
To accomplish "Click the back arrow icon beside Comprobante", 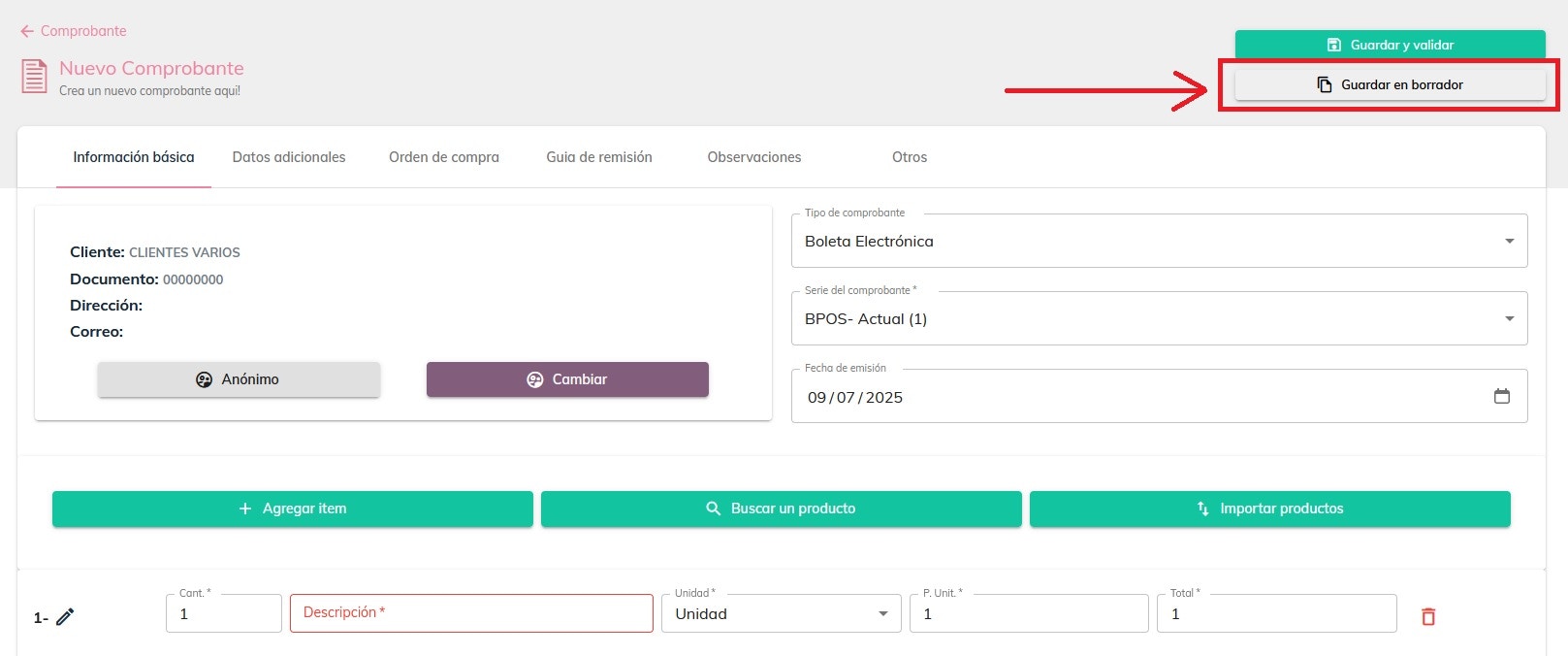I will point(27,31).
